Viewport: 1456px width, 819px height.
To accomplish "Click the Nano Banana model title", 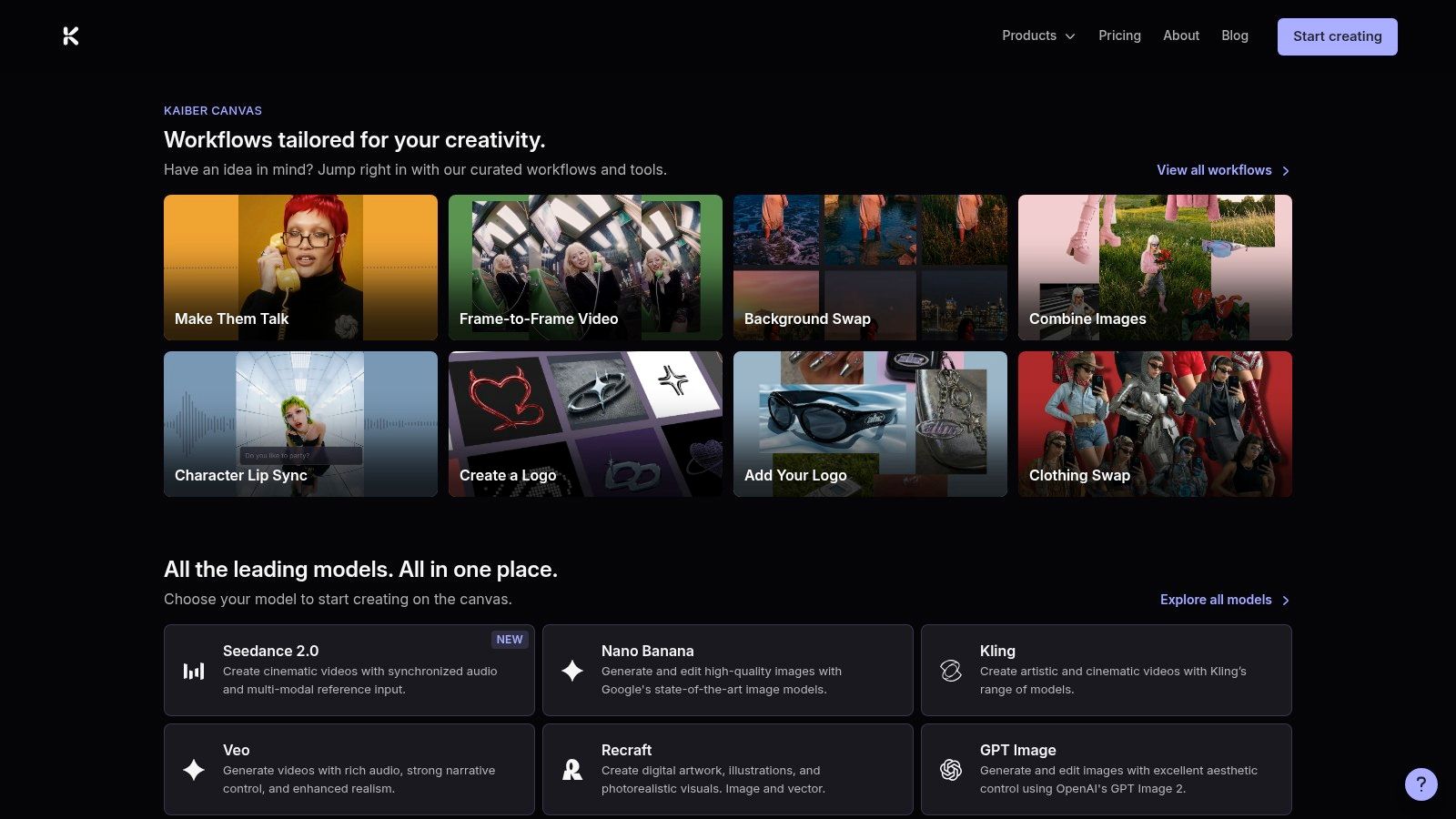I will (x=647, y=651).
